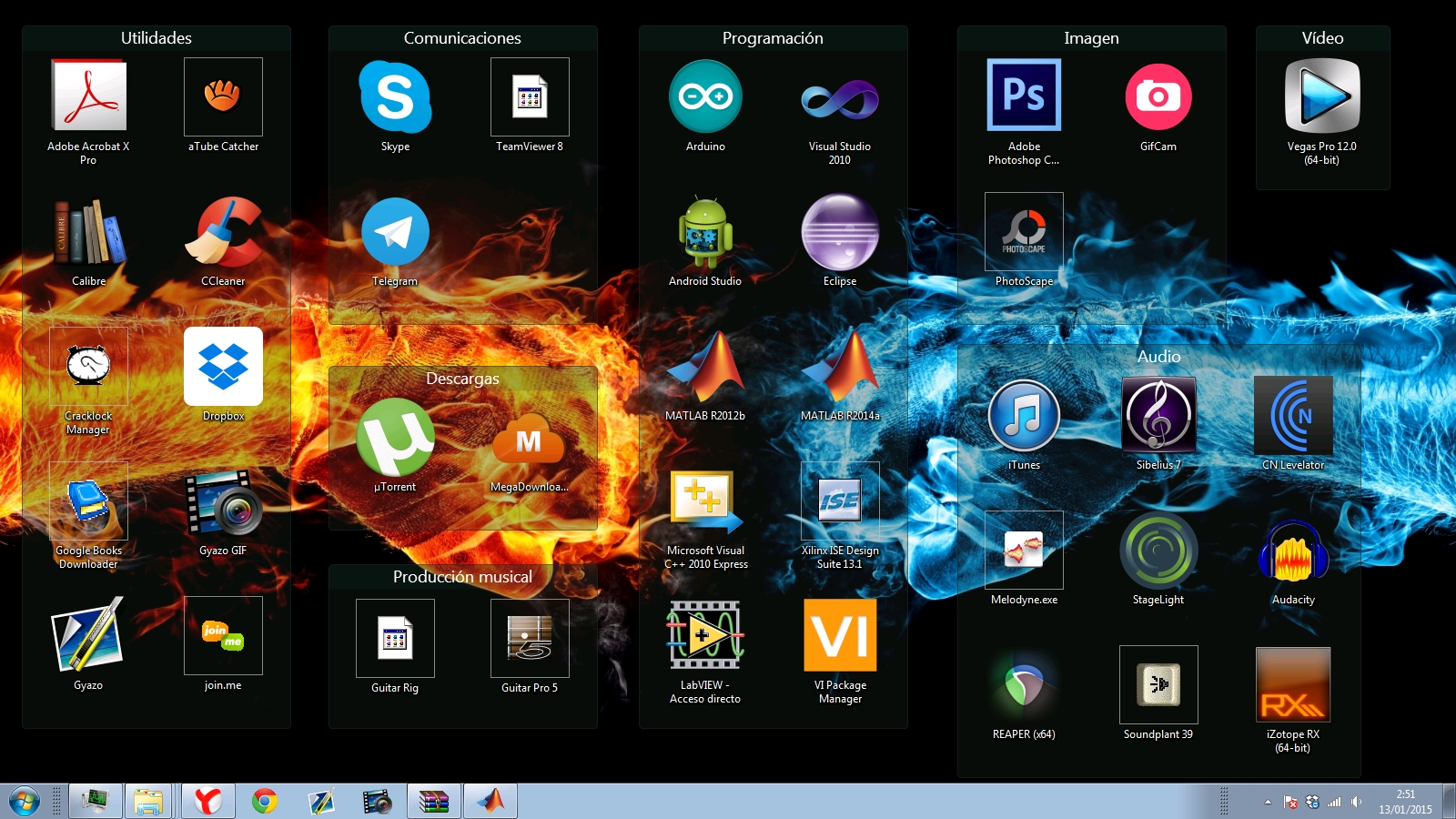The width and height of the screenshot is (1456, 819).
Task: Open Audacity
Action: [1293, 551]
